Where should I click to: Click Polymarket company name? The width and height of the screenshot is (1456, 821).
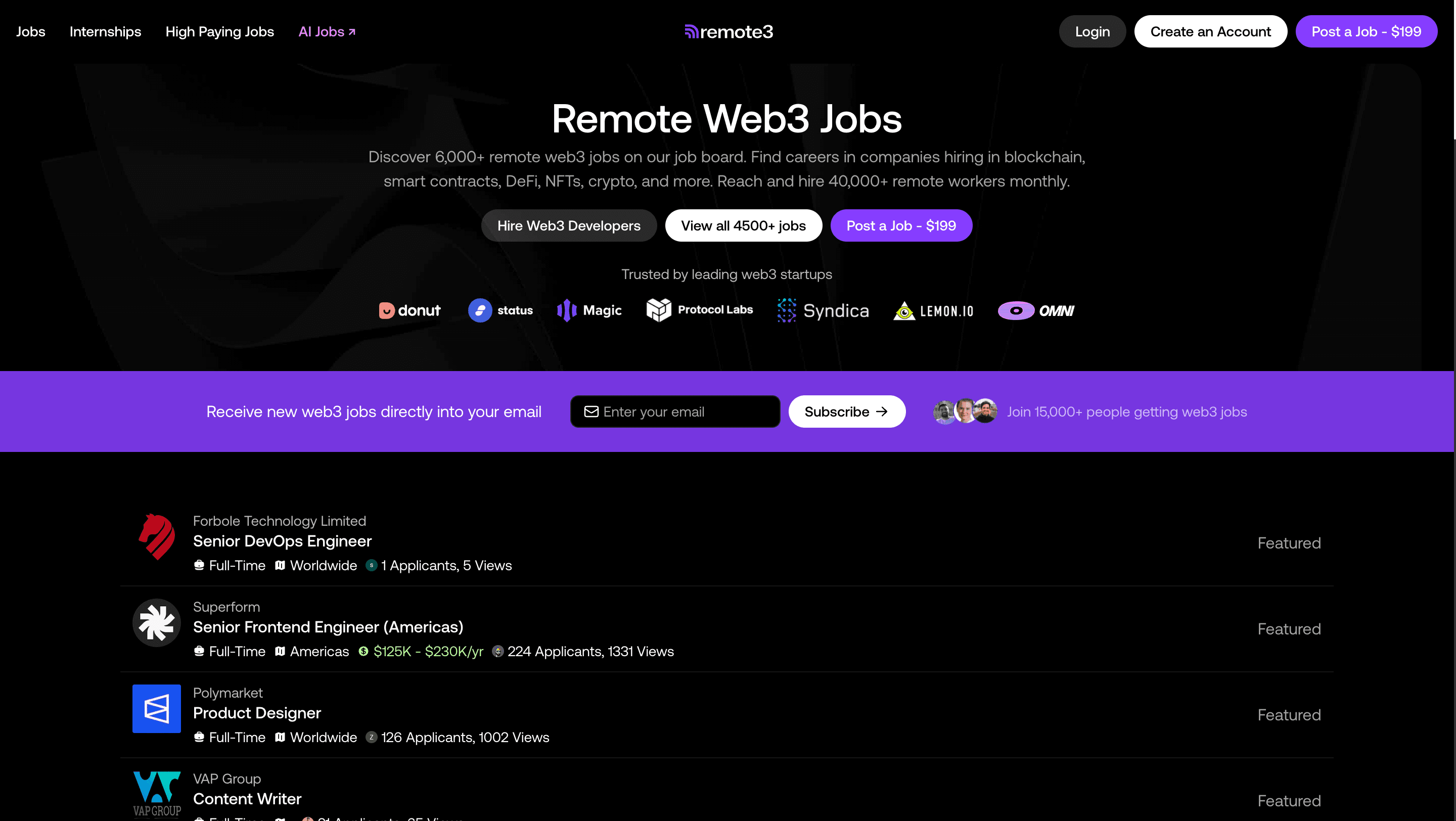pyautogui.click(x=228, y=693)
